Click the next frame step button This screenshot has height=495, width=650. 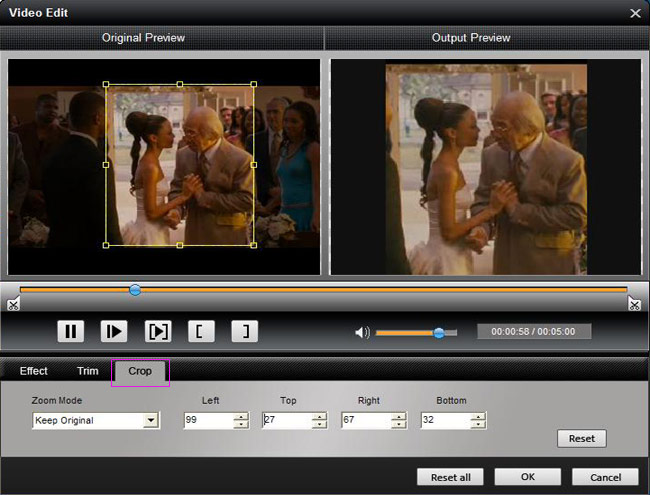pos(113,332)
